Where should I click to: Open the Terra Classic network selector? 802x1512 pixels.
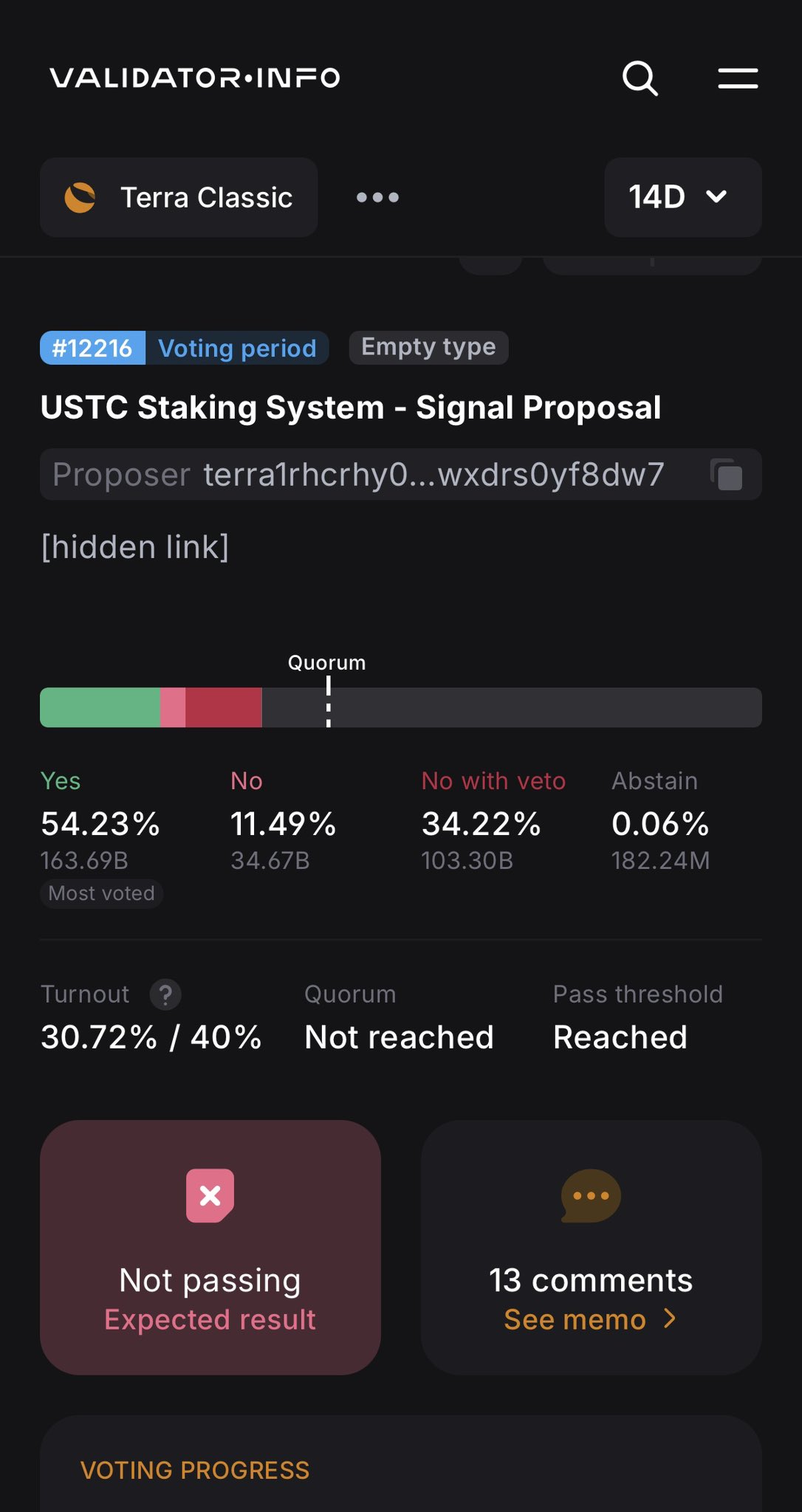click(x=179, y=197)
